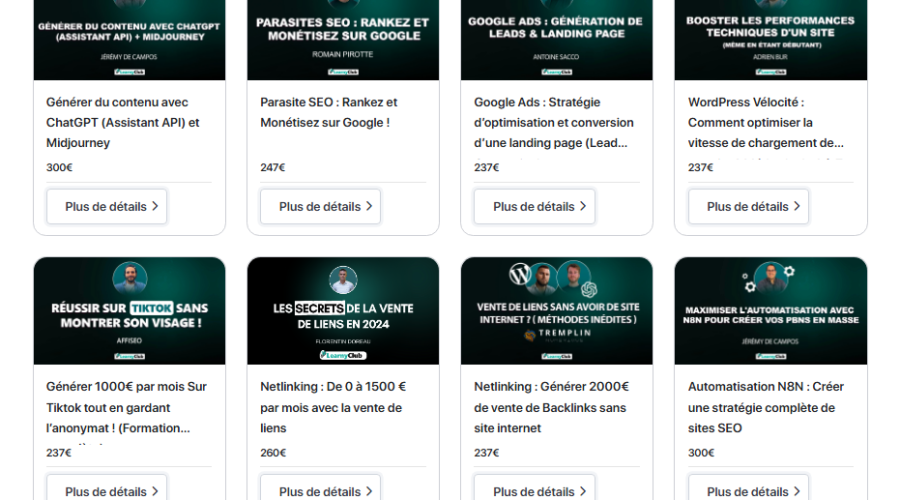Click chevron arrow in Parasite SEO details button

[x=369, y=207]
